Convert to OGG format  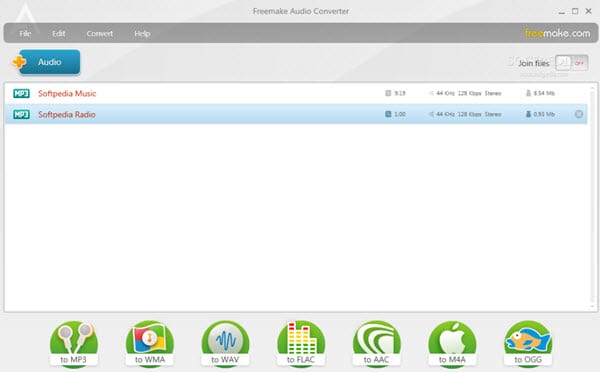[x=528, y=344]
